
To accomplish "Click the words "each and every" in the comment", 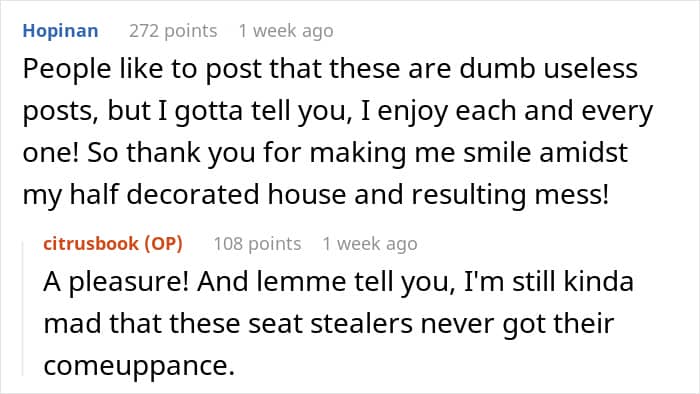I will click(554, 111).
